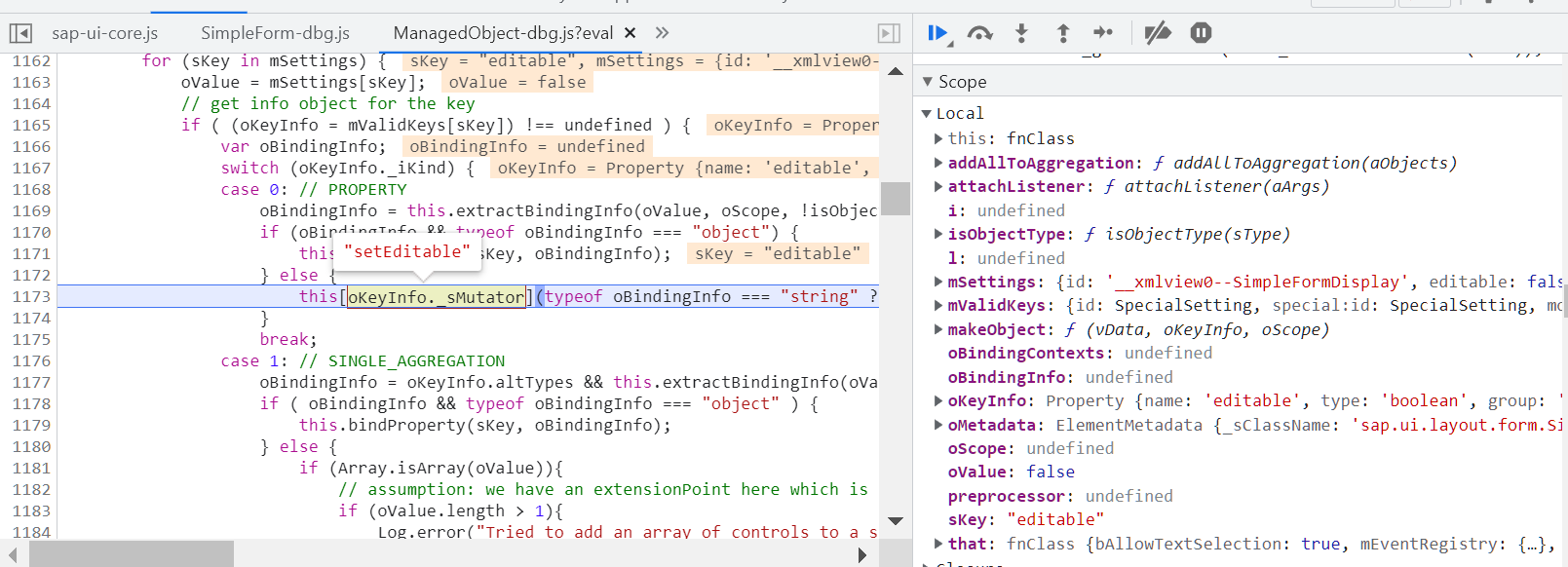Select ManagedObject-dbg.js?eval tab
Viewport: 1568px width, 567px height.
coord(503,33)
